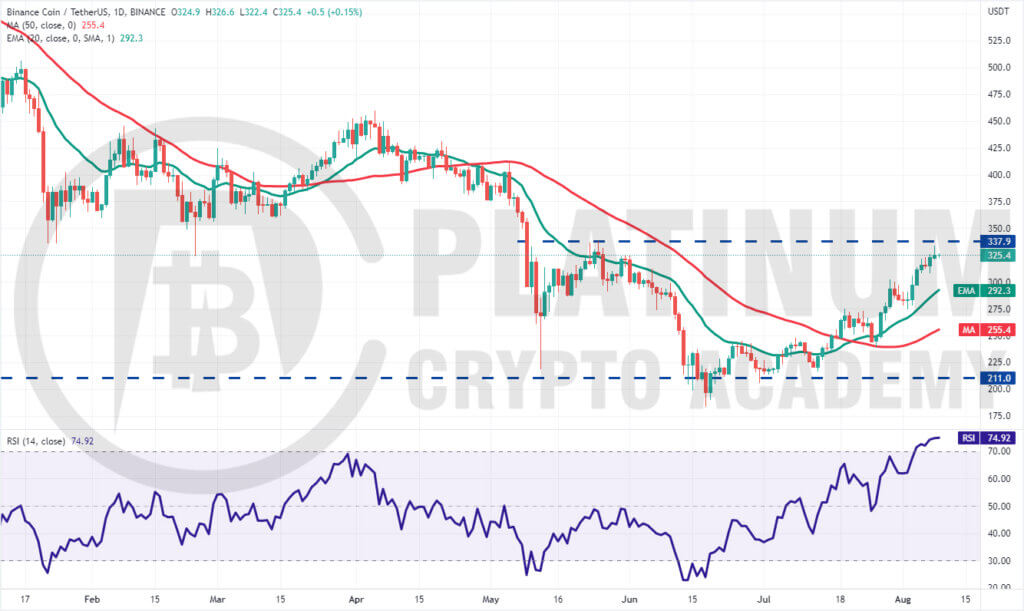Screen dimensions: 1024x611
Task: Click the Aug date on time axis
Action: coord(903,599)
